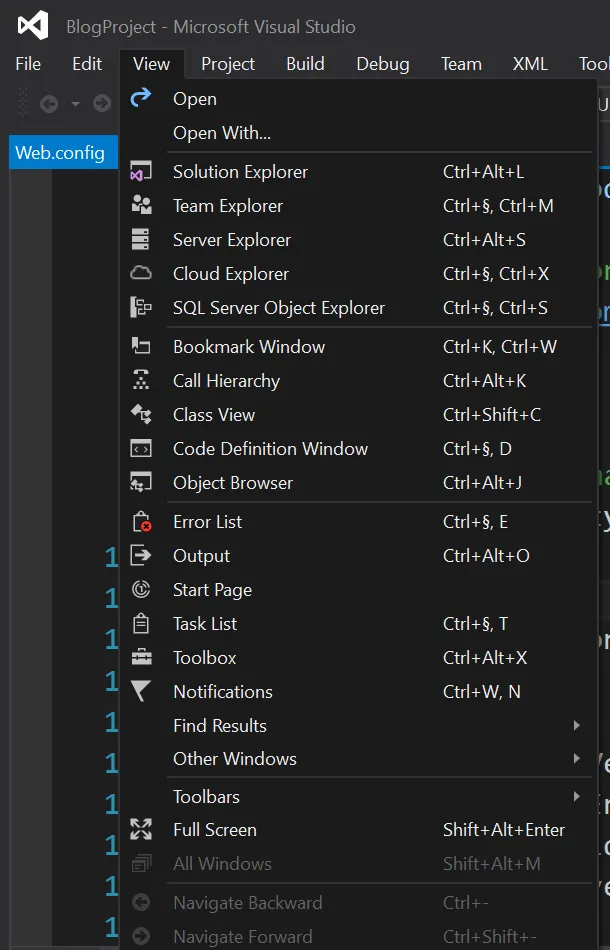Select SQL Server Object Explorer entry

[357, 307]
